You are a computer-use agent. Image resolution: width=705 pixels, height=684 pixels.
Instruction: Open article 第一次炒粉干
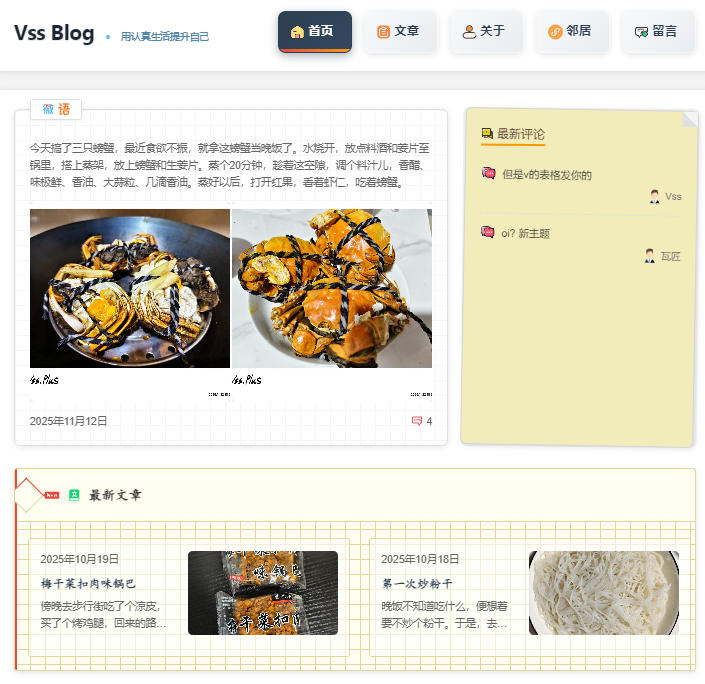coord(417,584)
